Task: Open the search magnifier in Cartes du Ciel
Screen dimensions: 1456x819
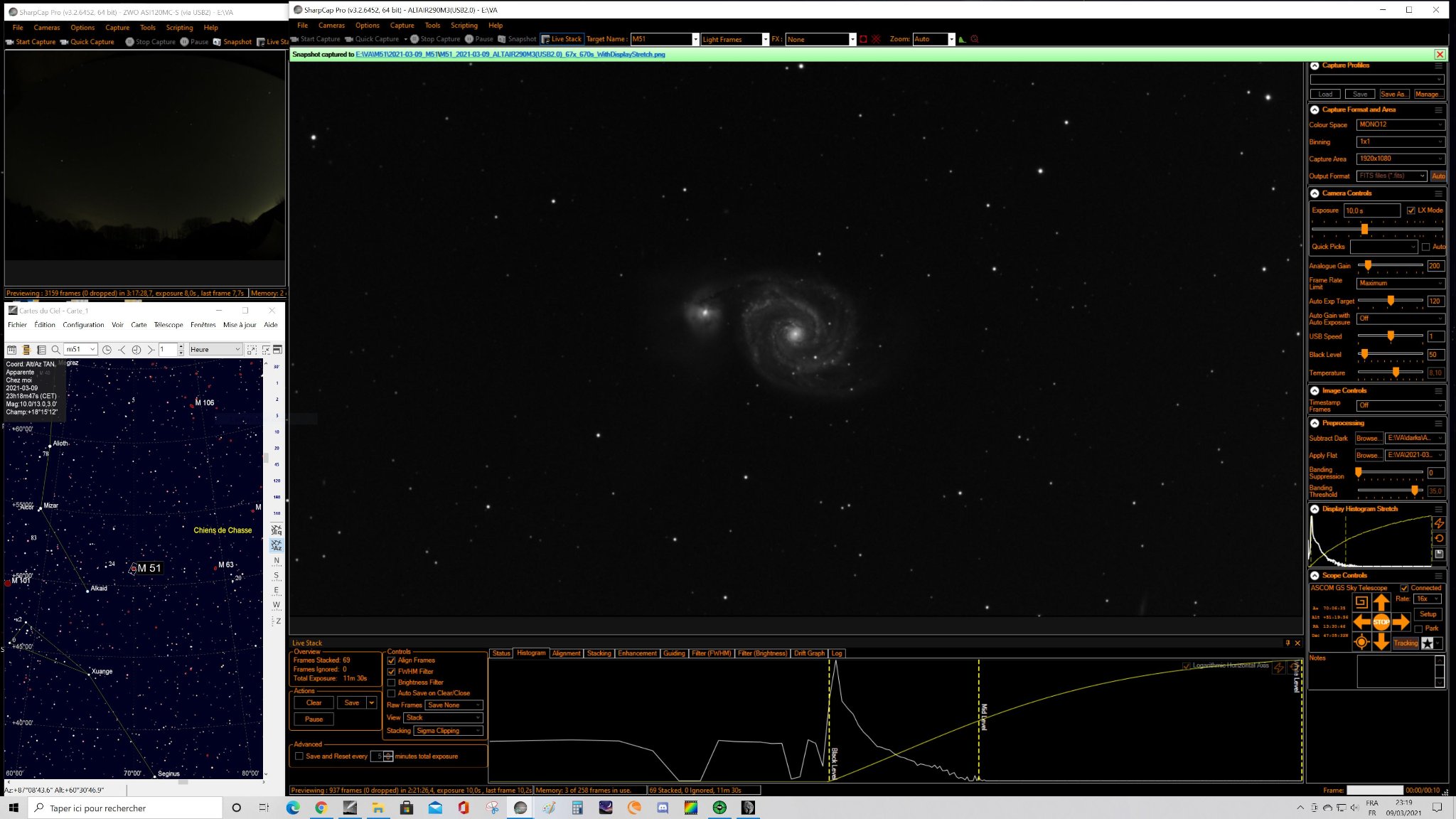Action: click(x=55, y=350)
